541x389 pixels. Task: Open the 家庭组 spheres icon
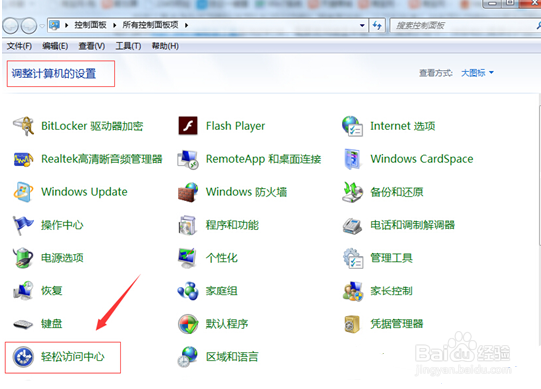188,291
